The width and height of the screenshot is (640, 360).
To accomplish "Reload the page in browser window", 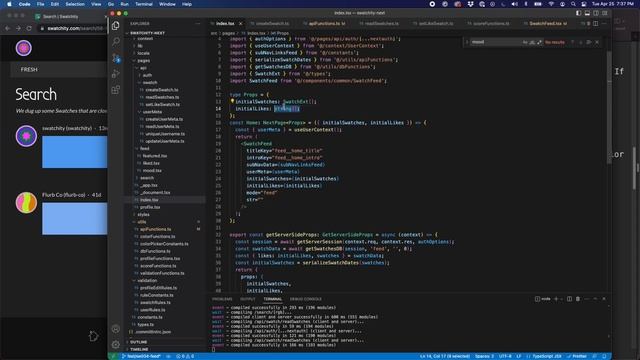I will coord(29,28).
